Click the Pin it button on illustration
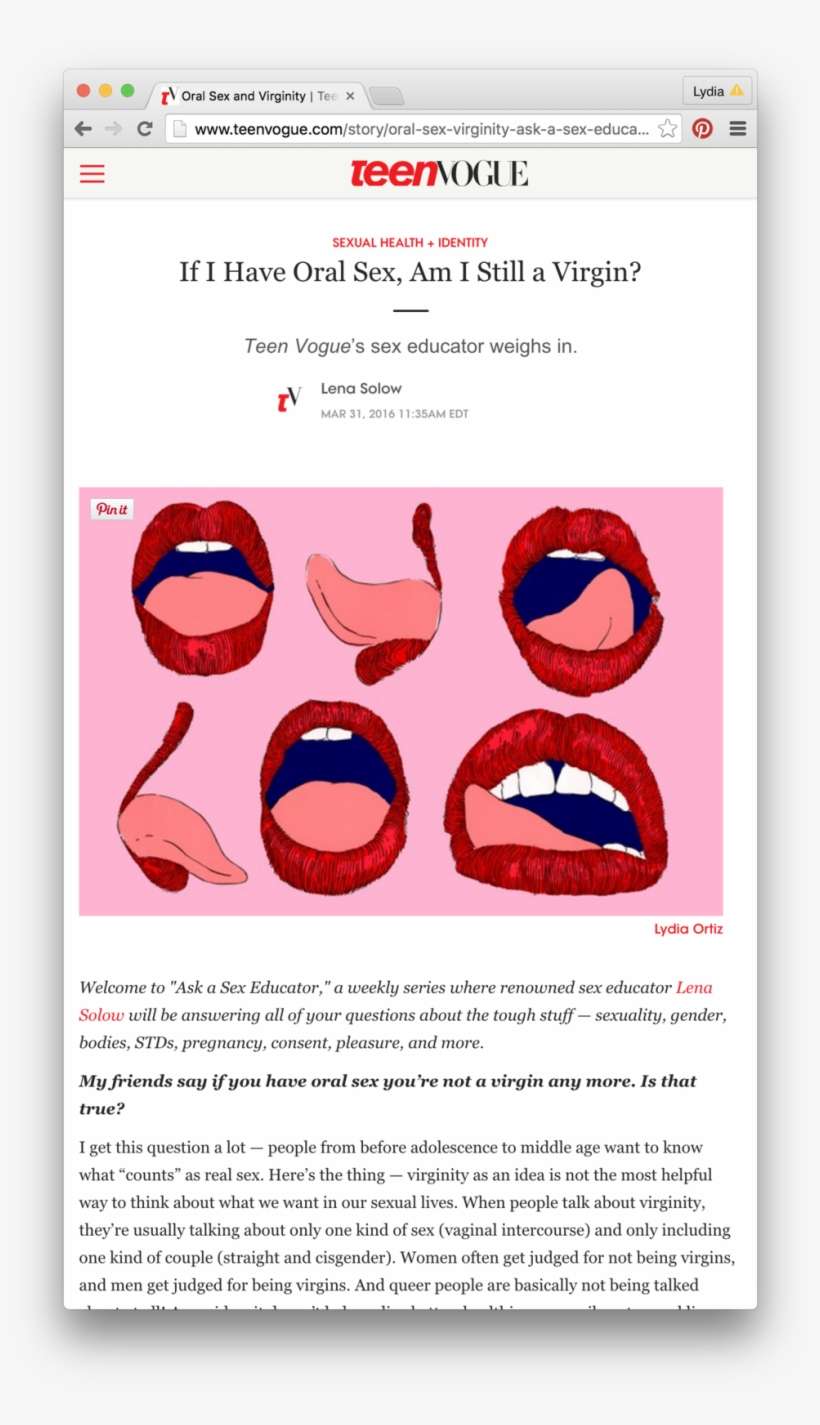Screen dimensions: 820x1425 111,509
